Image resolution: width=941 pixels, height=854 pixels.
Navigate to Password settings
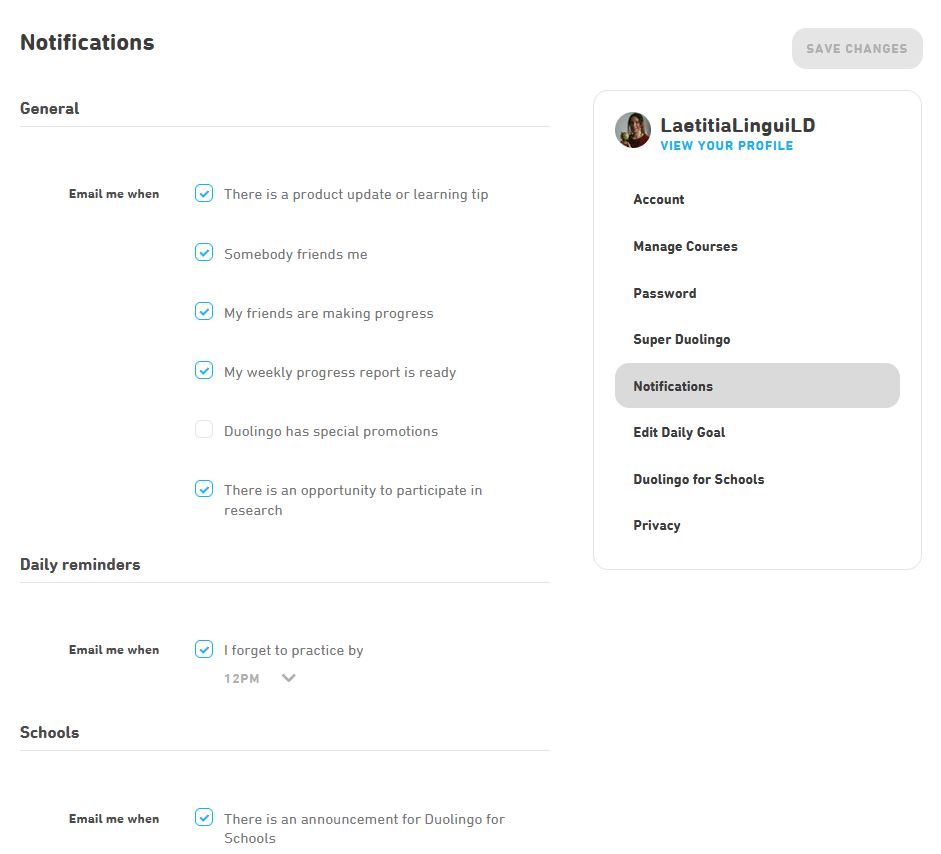pos(664,293)
